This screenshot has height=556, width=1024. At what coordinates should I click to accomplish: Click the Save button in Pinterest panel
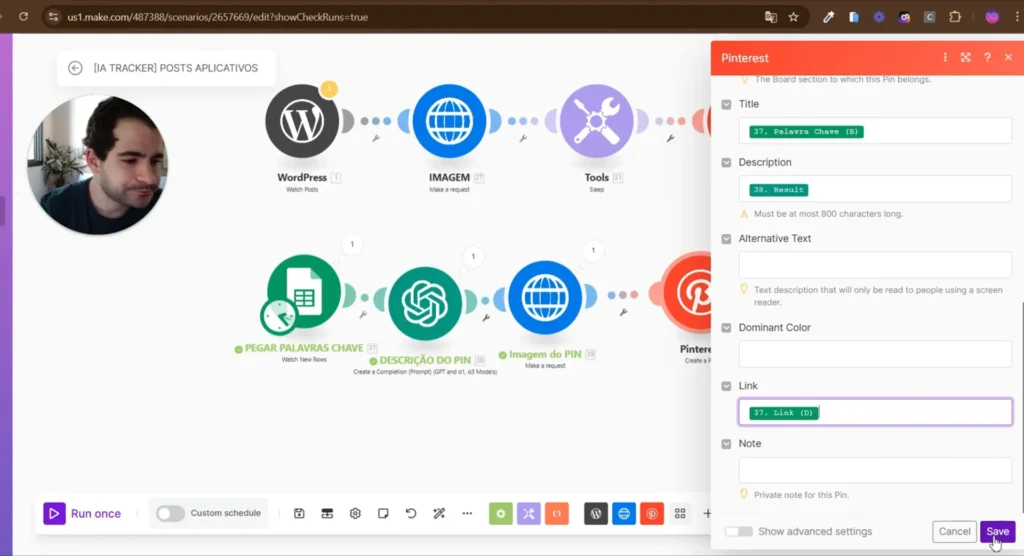tap(997, 532)
